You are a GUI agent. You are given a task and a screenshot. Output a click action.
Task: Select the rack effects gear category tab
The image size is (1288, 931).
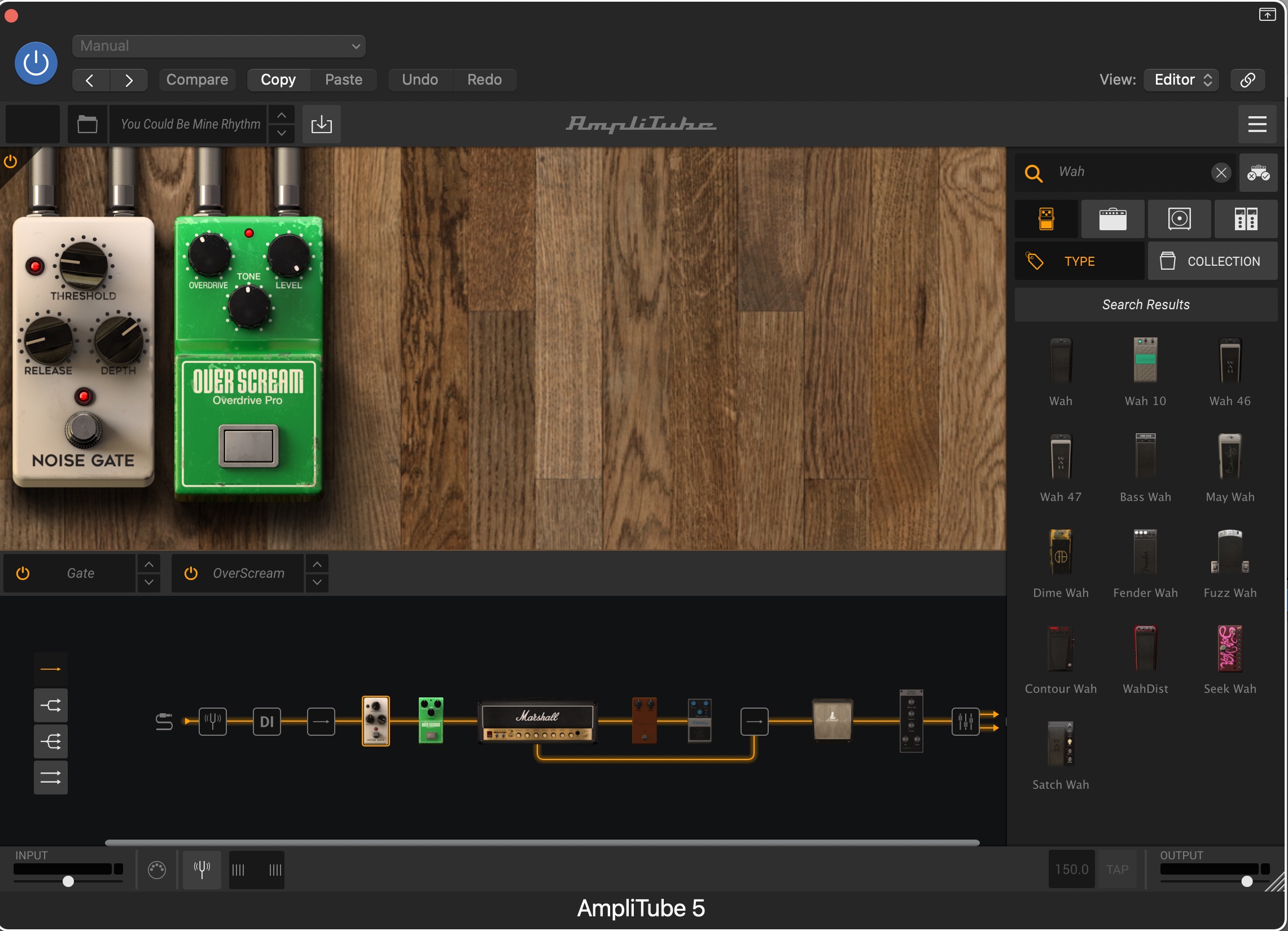click(x=1246, y=219)
